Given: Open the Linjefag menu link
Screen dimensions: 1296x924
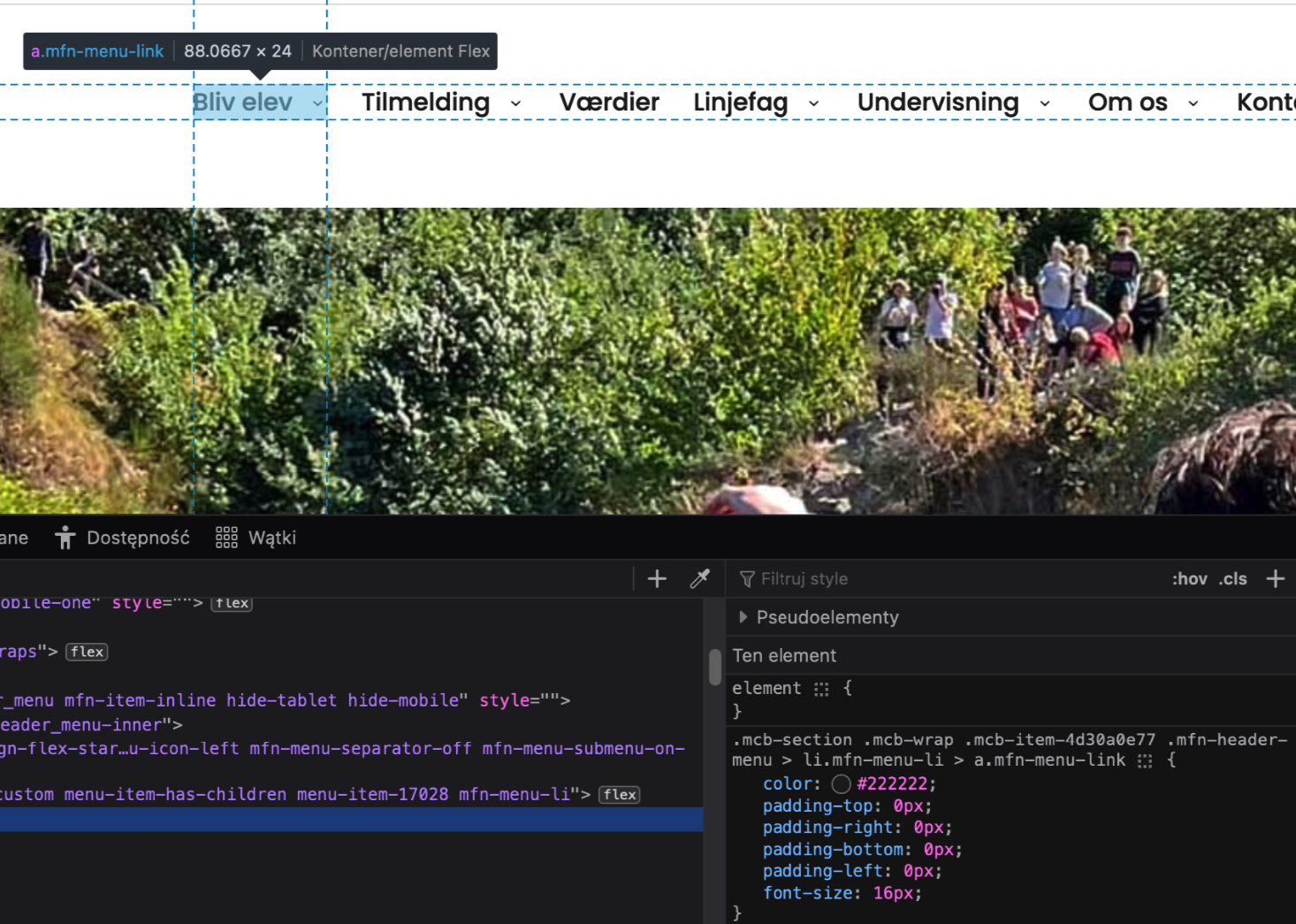Looking at the screenshot, I should (740, 103).
